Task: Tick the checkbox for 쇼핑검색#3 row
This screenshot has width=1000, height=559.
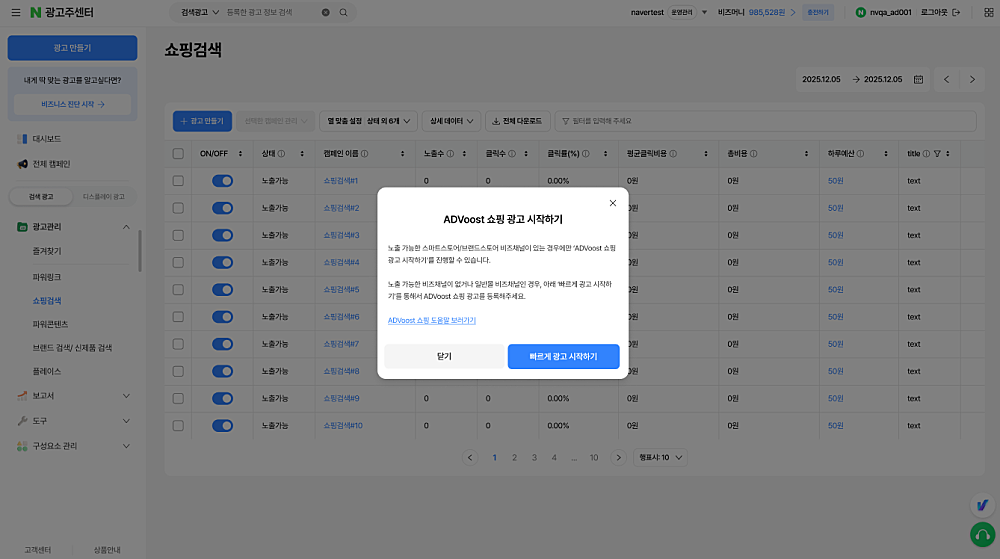Action: [178, 235]
